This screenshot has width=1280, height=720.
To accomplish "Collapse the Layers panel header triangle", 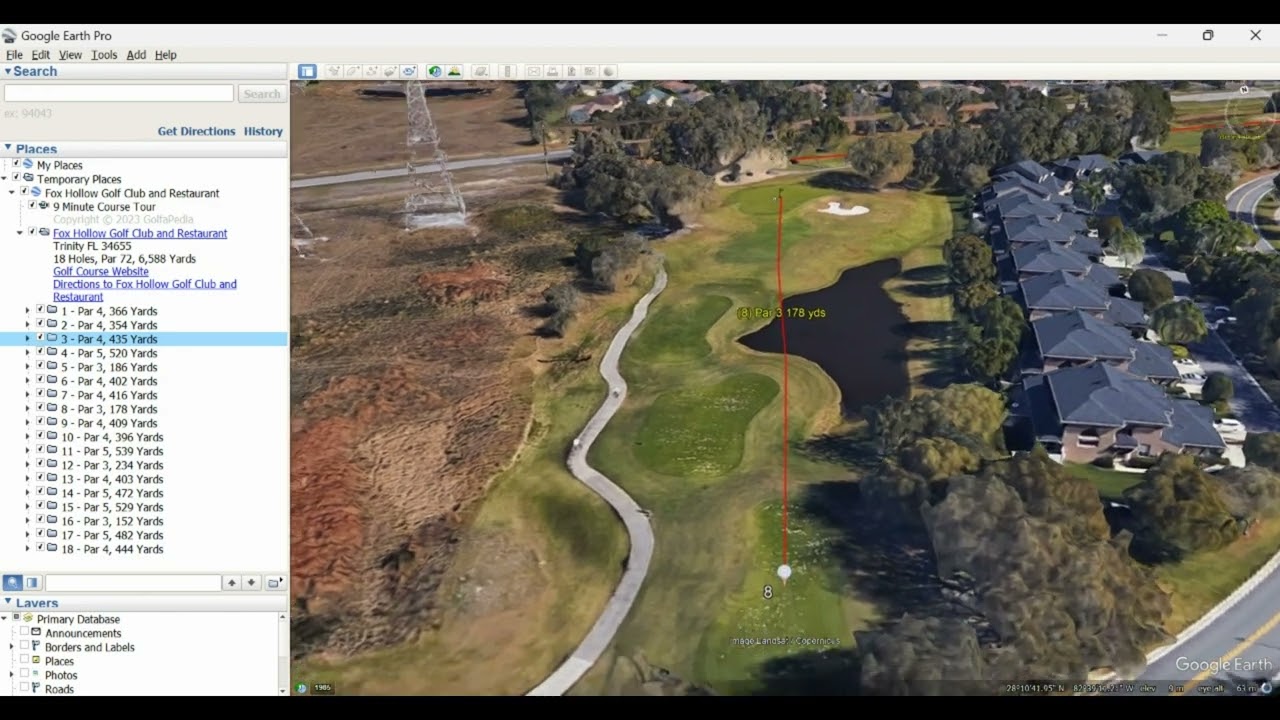I will 8,603.
